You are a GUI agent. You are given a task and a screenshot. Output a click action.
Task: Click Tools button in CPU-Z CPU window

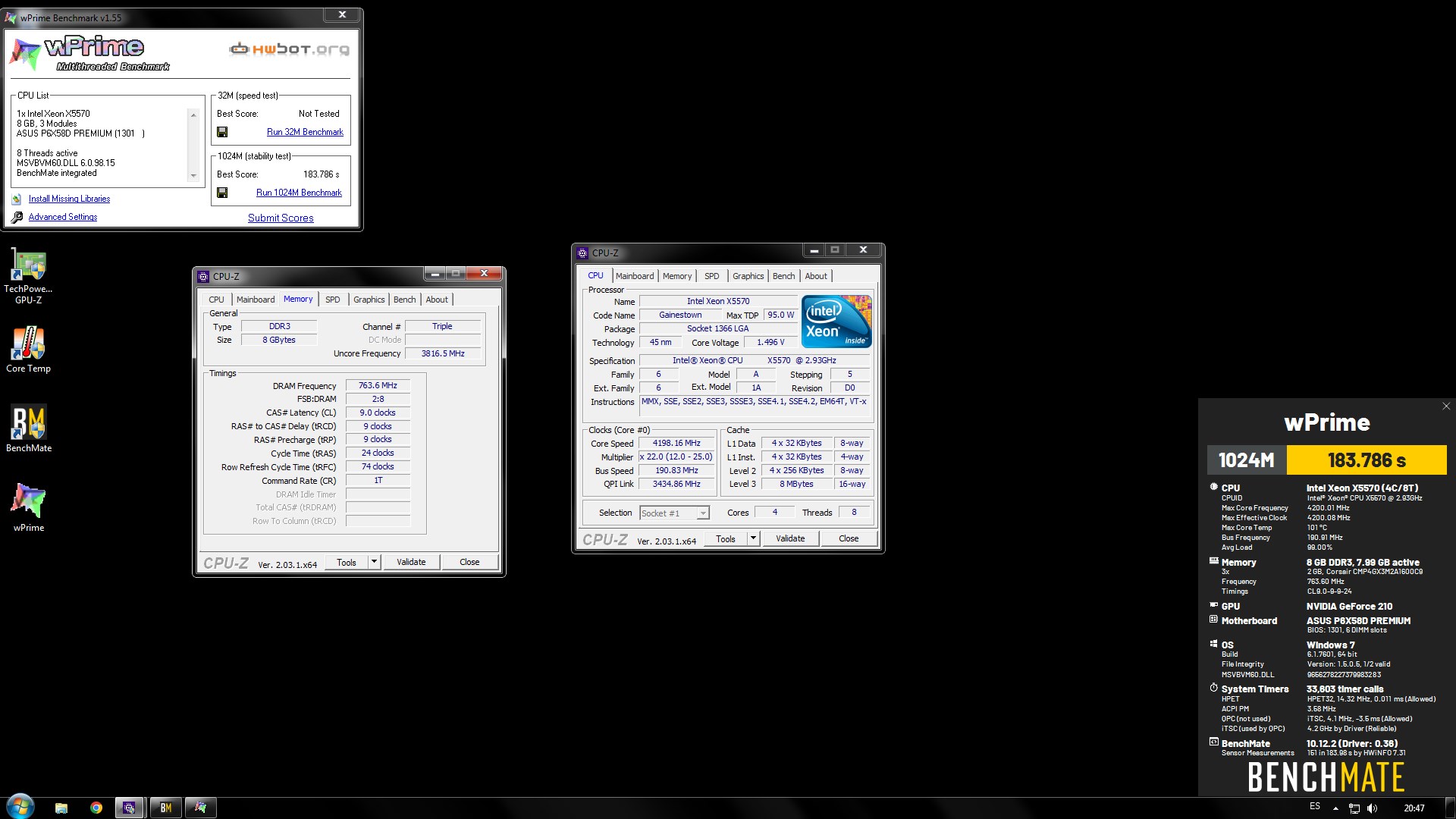point(726,538)
